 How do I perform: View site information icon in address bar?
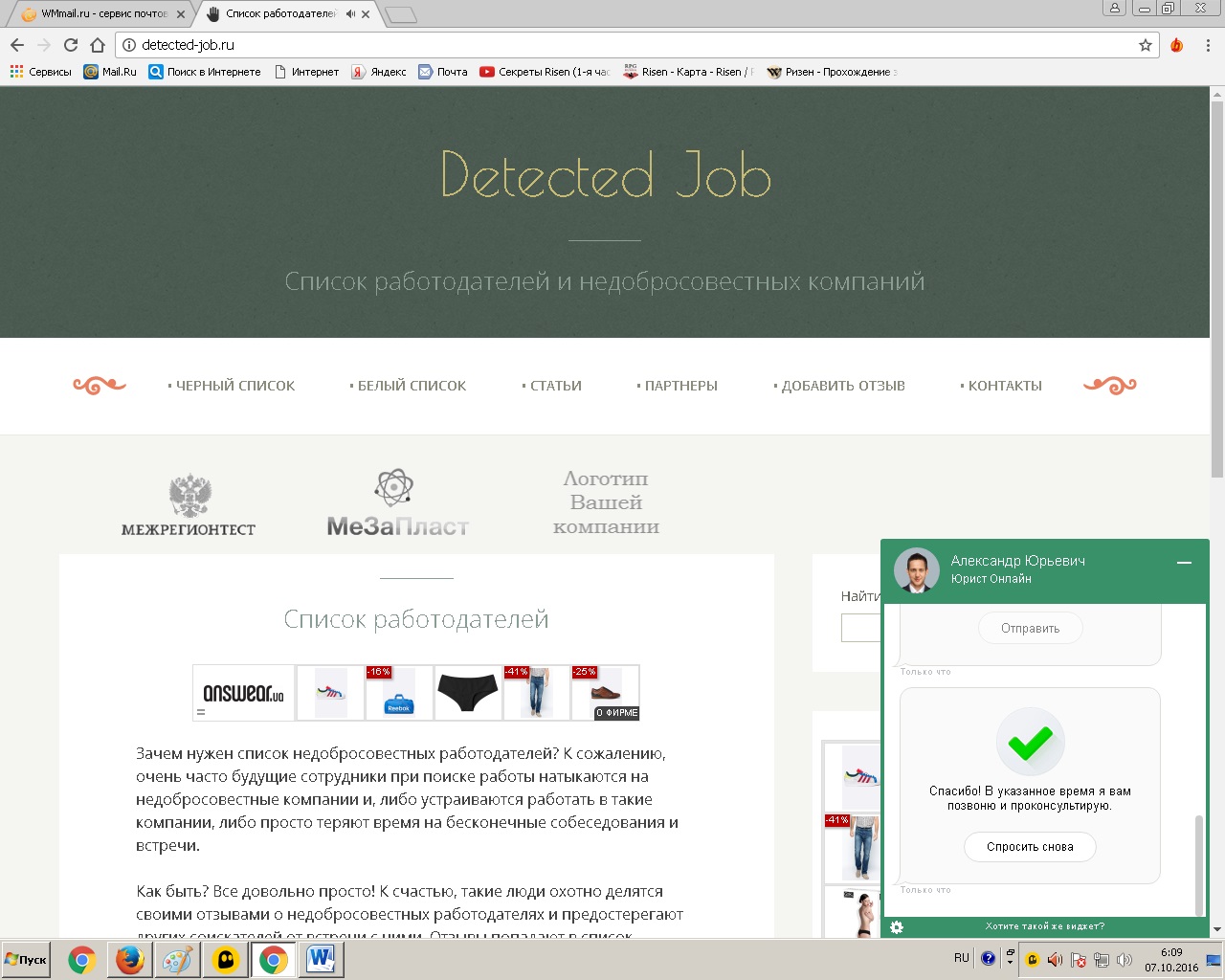(x=129, y=45)
